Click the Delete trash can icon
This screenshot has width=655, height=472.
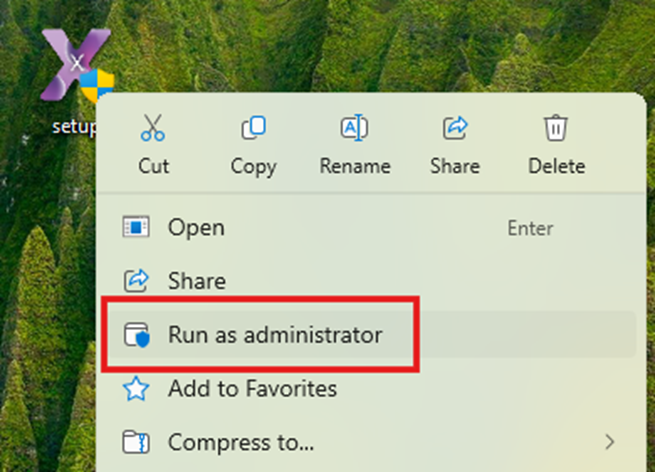555,129
